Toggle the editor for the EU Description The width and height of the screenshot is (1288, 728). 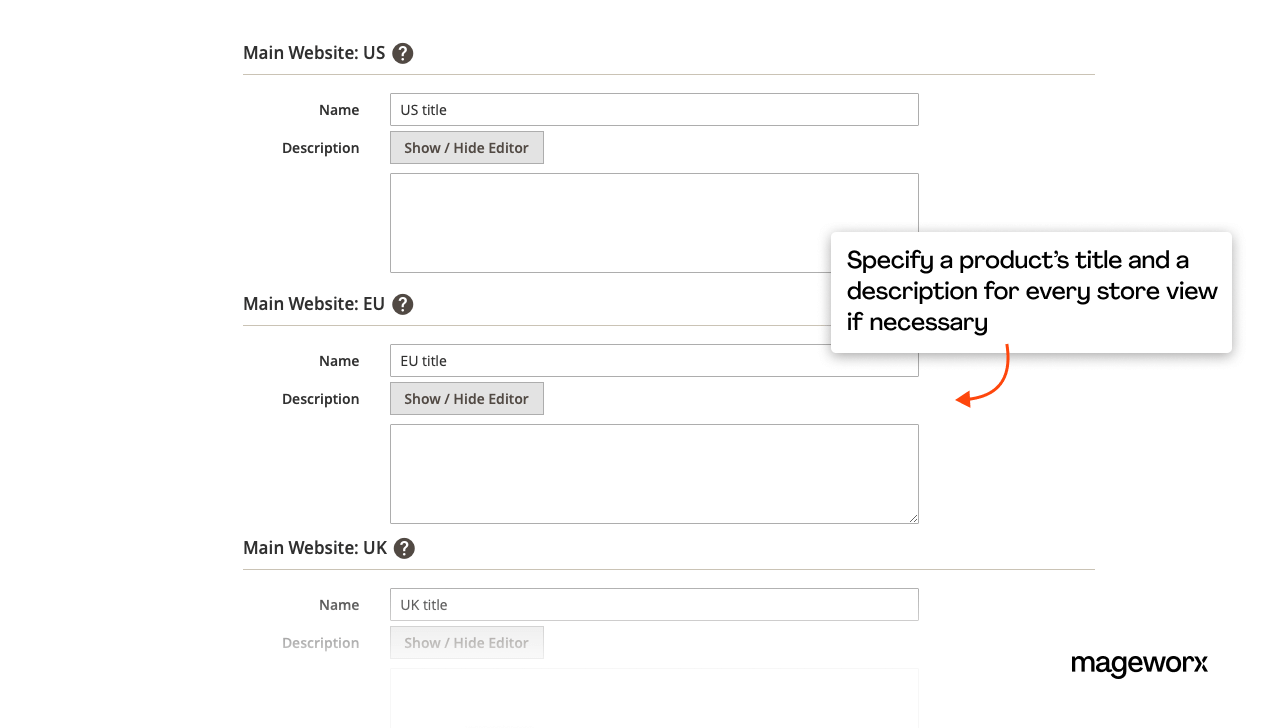click(x=466, y=398)
